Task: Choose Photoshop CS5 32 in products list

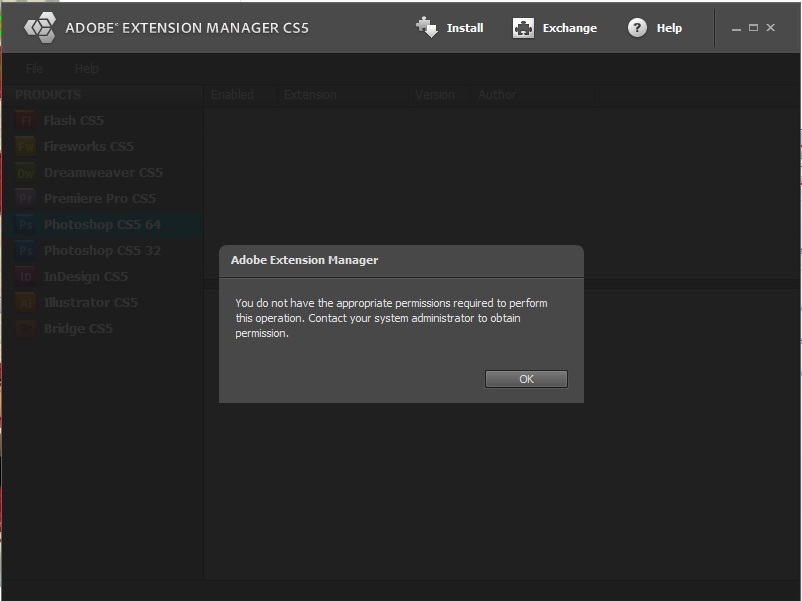Action: coord(102,251)
